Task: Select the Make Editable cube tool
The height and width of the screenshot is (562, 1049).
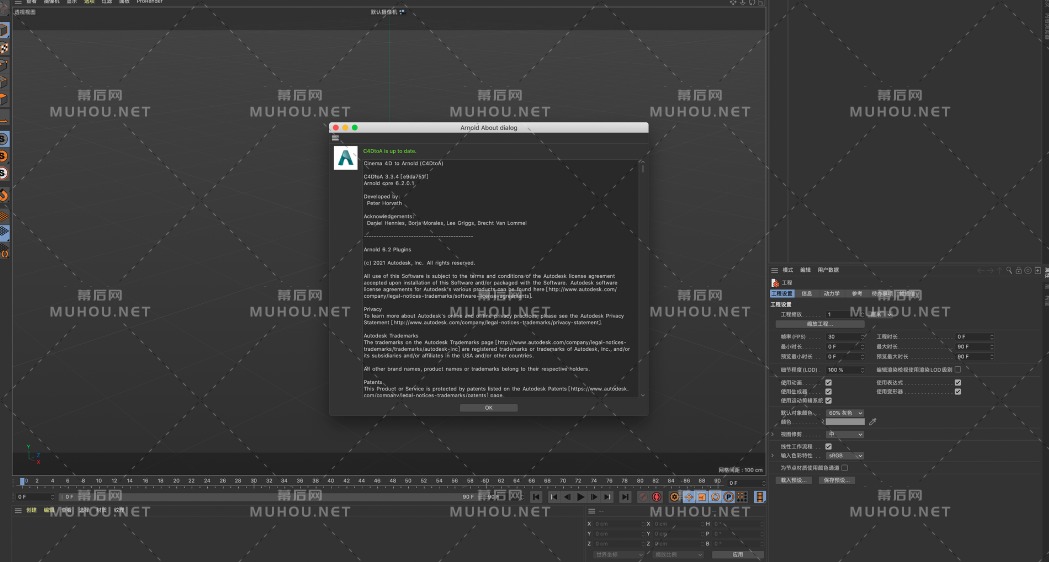Action: point(4,30)
